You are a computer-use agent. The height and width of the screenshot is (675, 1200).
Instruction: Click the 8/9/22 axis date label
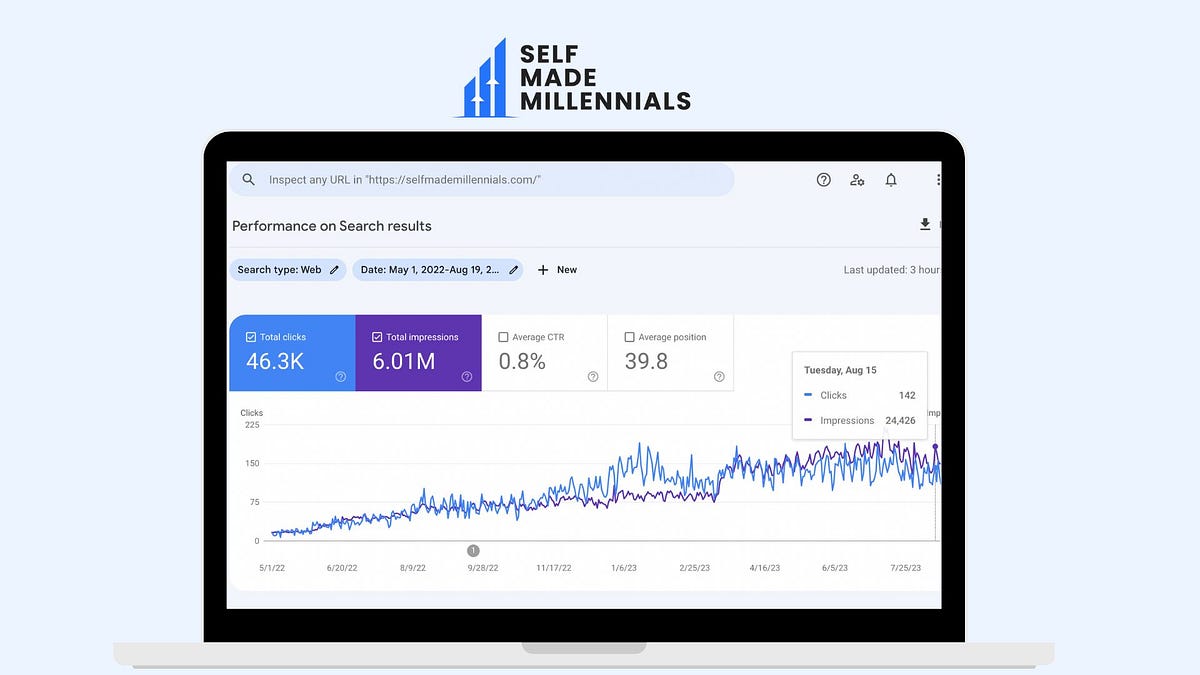click(x=412, y=568)
